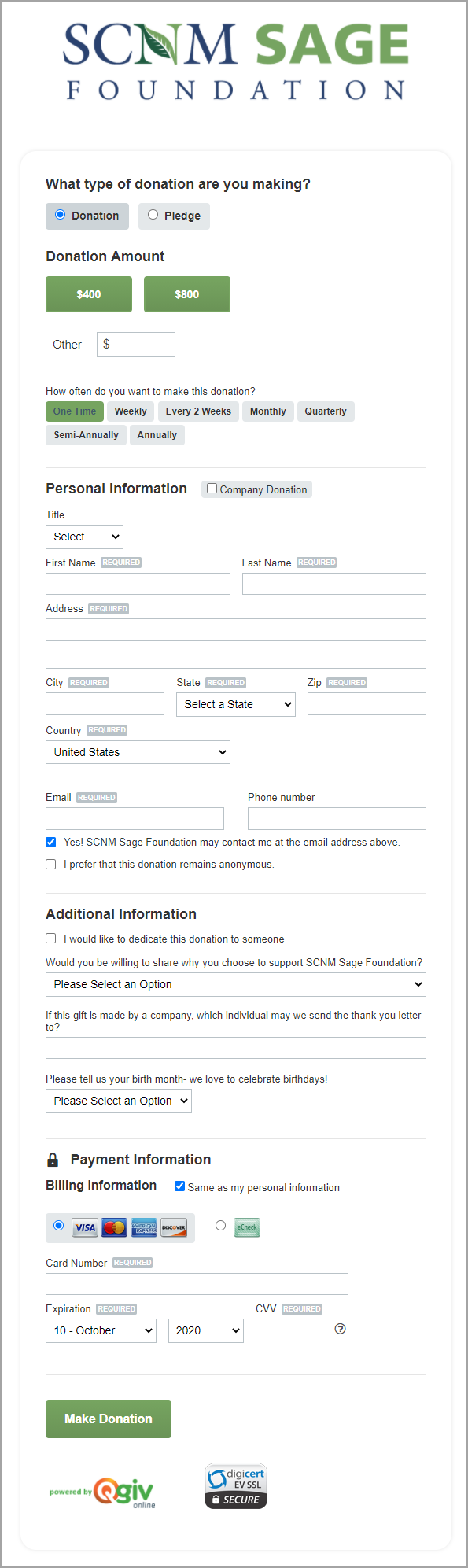
Task: Click the padlock icon beside Payment Information
Action: pos(53,1160)
